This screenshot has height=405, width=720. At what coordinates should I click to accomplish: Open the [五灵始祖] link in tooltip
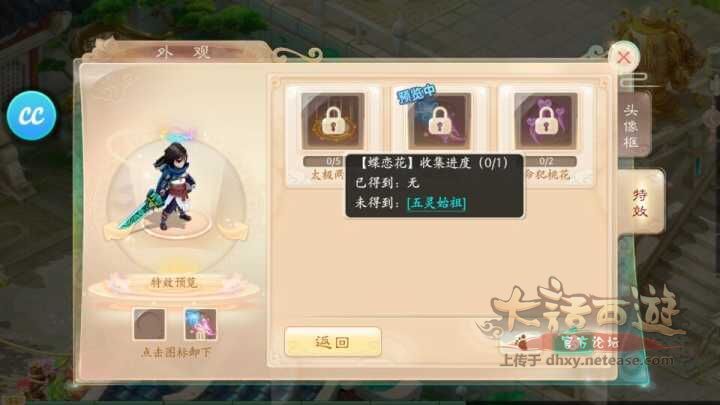pos(436,203)
